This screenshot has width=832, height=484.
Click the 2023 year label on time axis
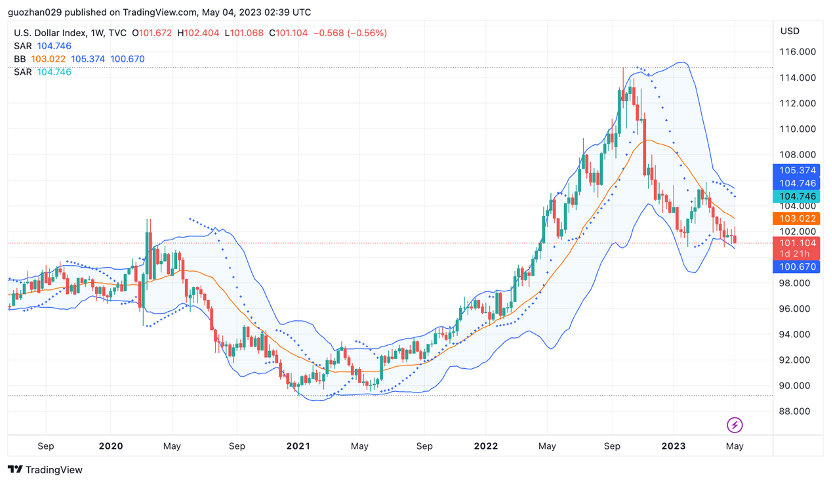click(x=673, y=446)
